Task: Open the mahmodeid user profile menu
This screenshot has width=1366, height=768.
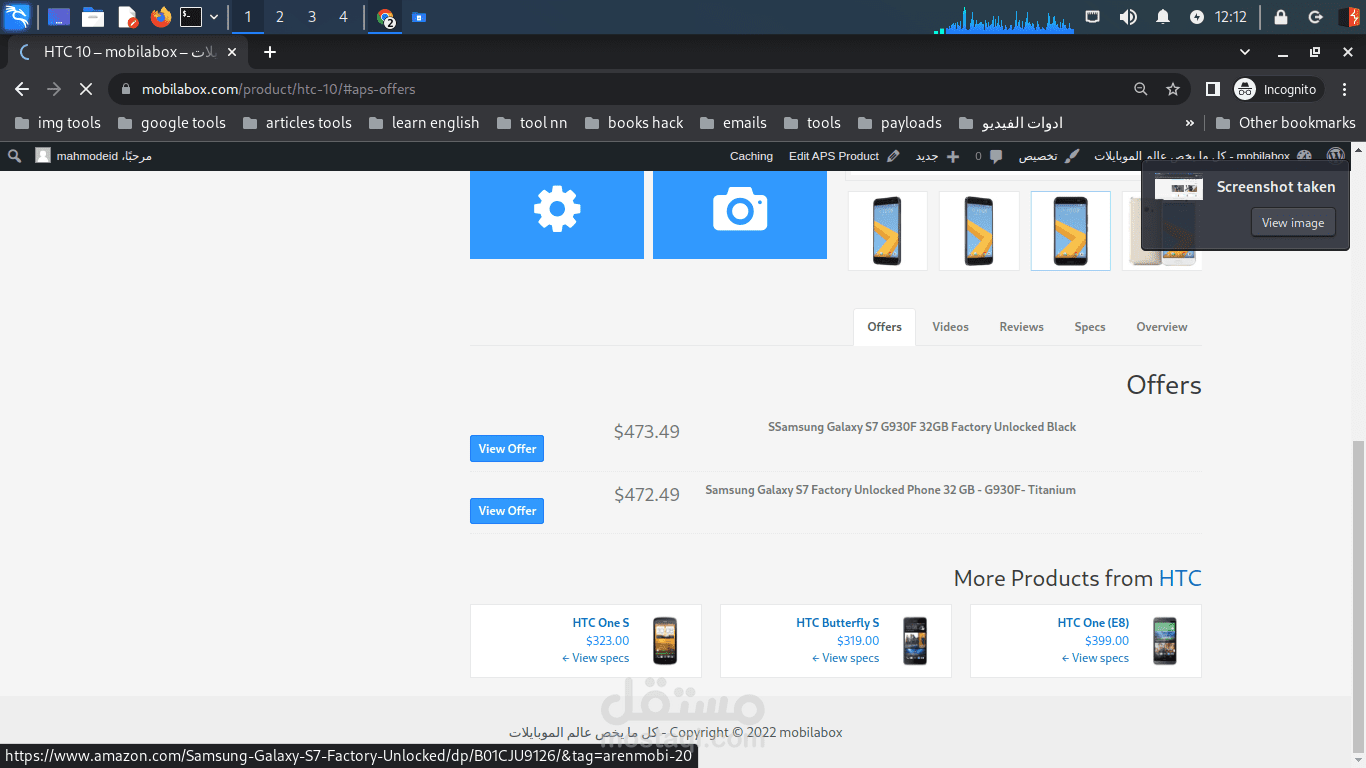Action: pyautogui.click(x=94, y=156)
